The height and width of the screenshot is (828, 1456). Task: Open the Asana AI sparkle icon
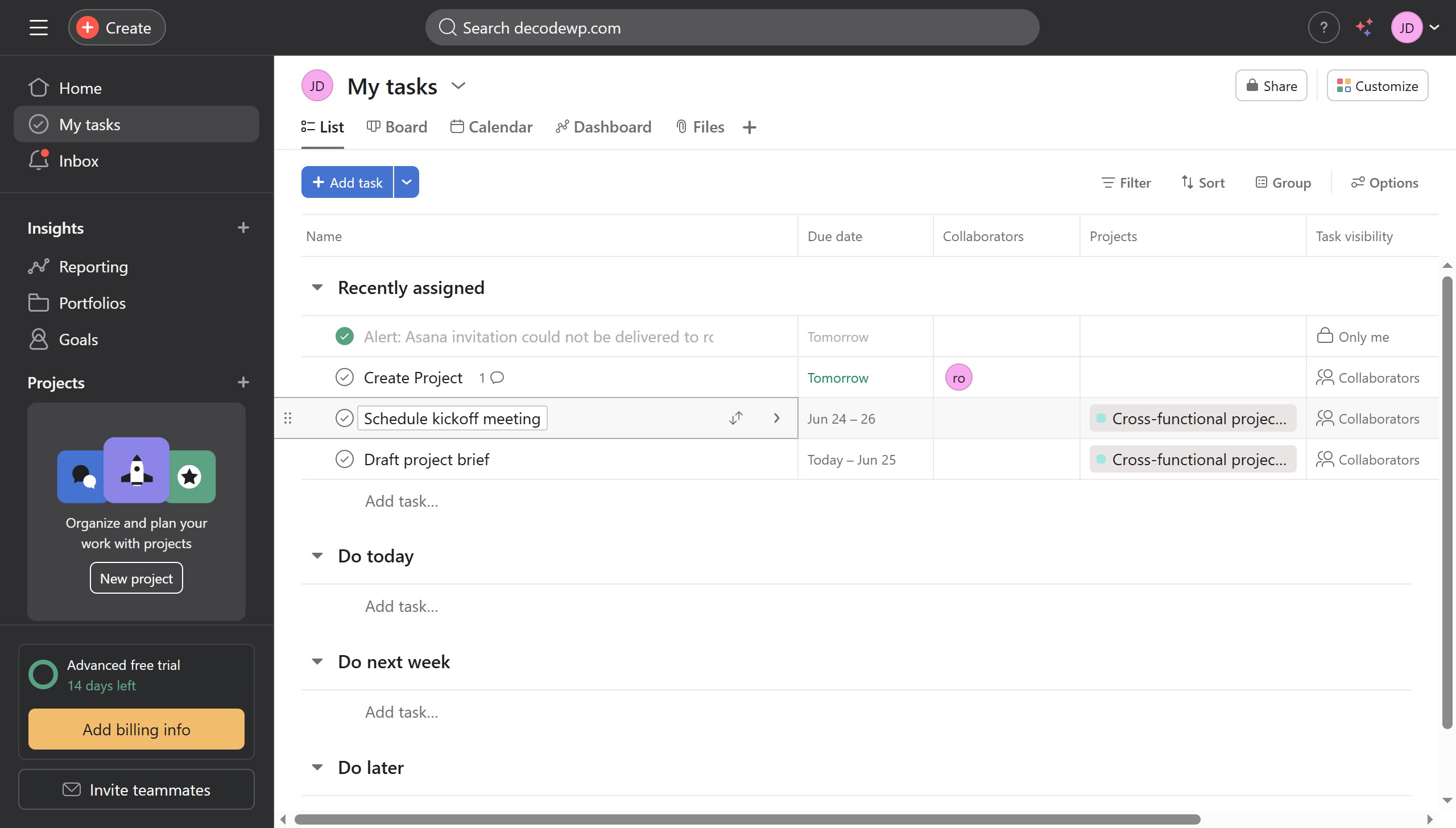tap(1364, 27)
